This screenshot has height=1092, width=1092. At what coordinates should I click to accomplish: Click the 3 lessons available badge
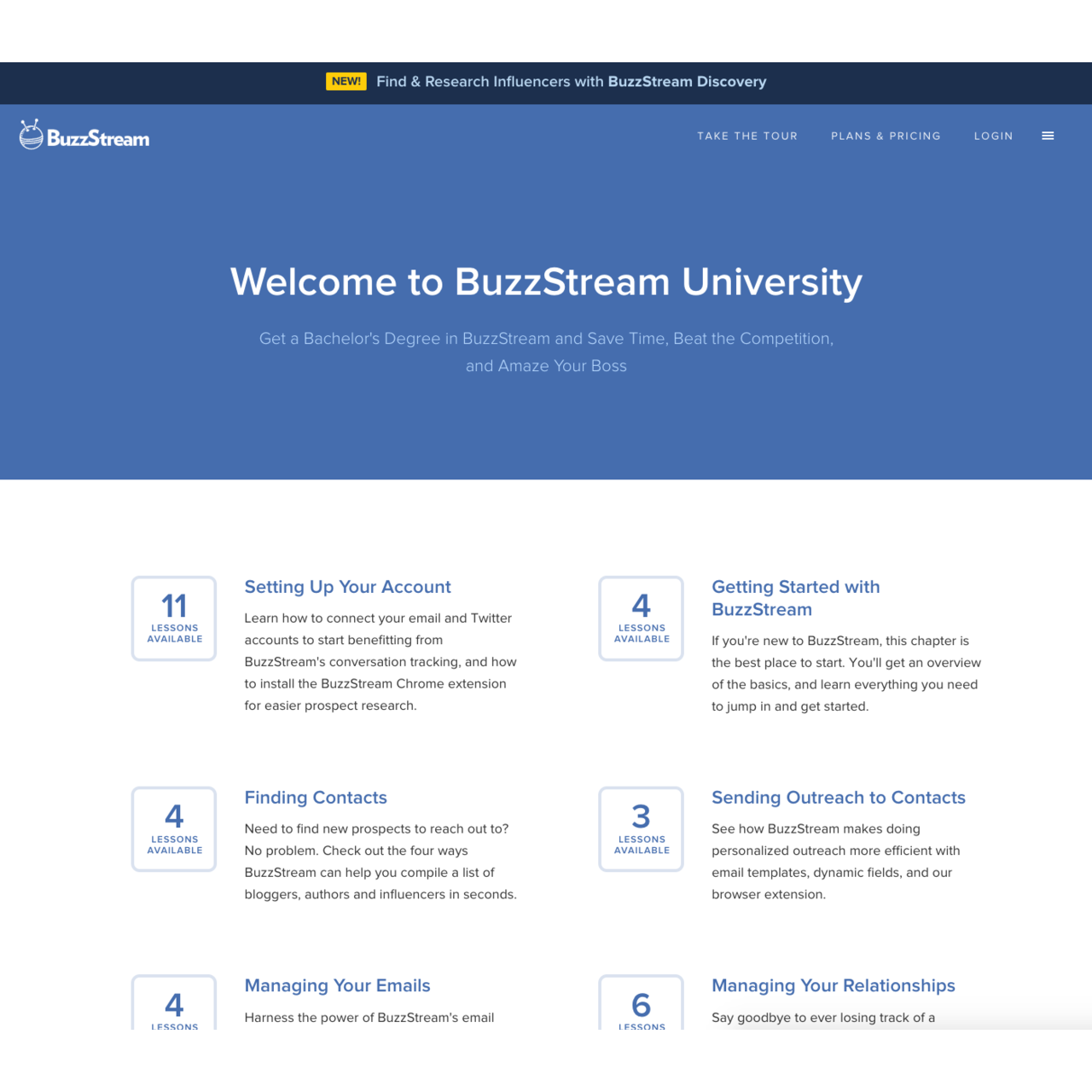point(642,829)
